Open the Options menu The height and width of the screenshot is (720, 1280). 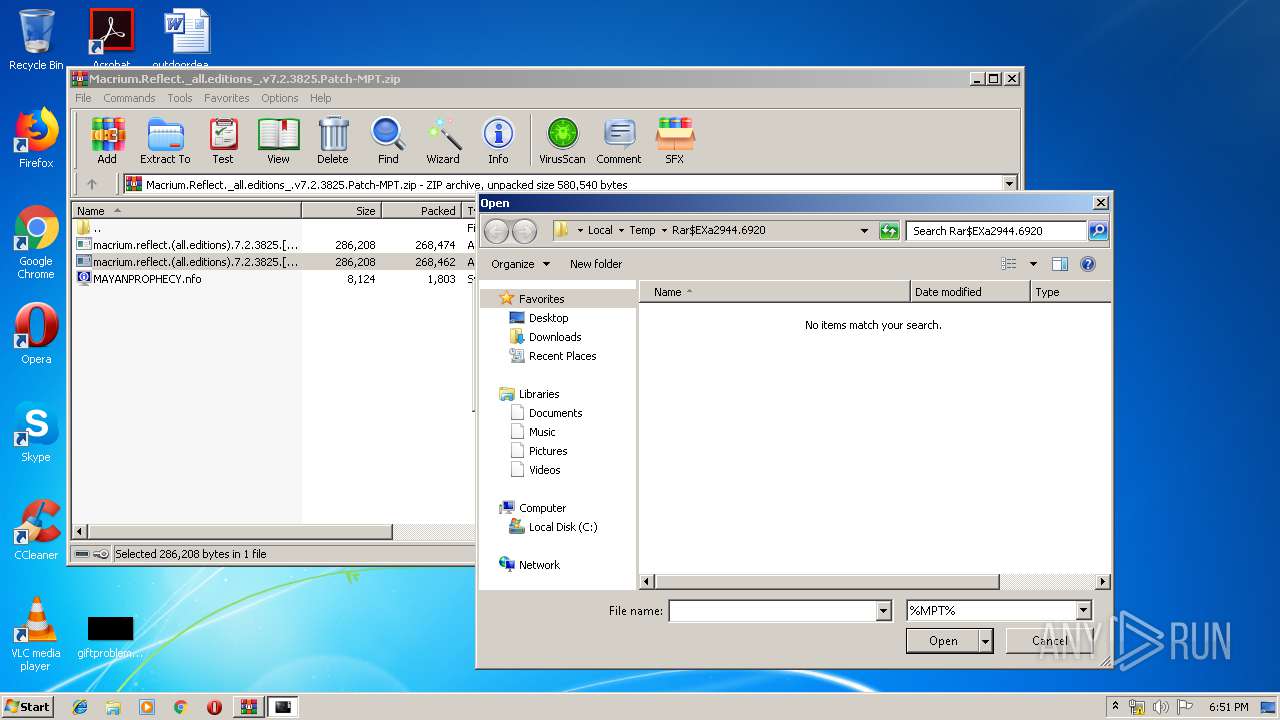pos(280,98)
